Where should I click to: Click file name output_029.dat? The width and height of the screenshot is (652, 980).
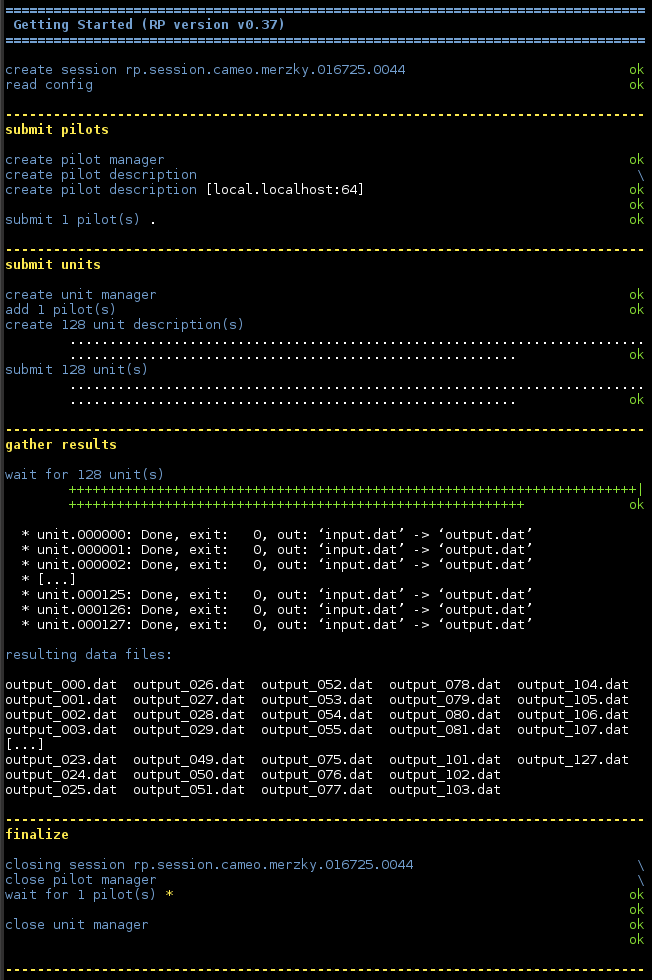coord(189,729)
